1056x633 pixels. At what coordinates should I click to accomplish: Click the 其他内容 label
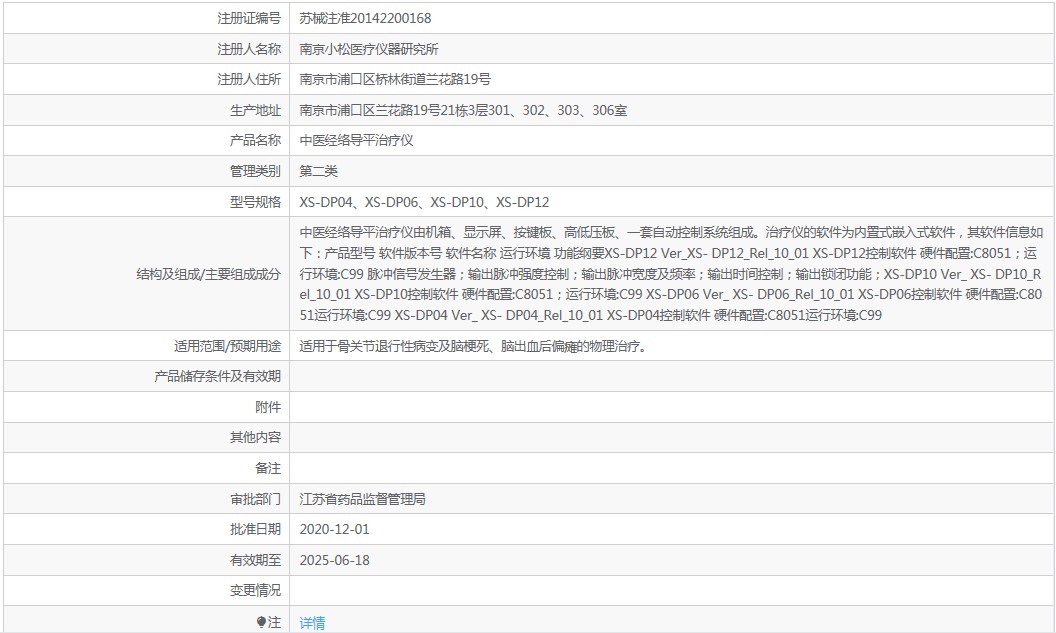coord(255,438)
